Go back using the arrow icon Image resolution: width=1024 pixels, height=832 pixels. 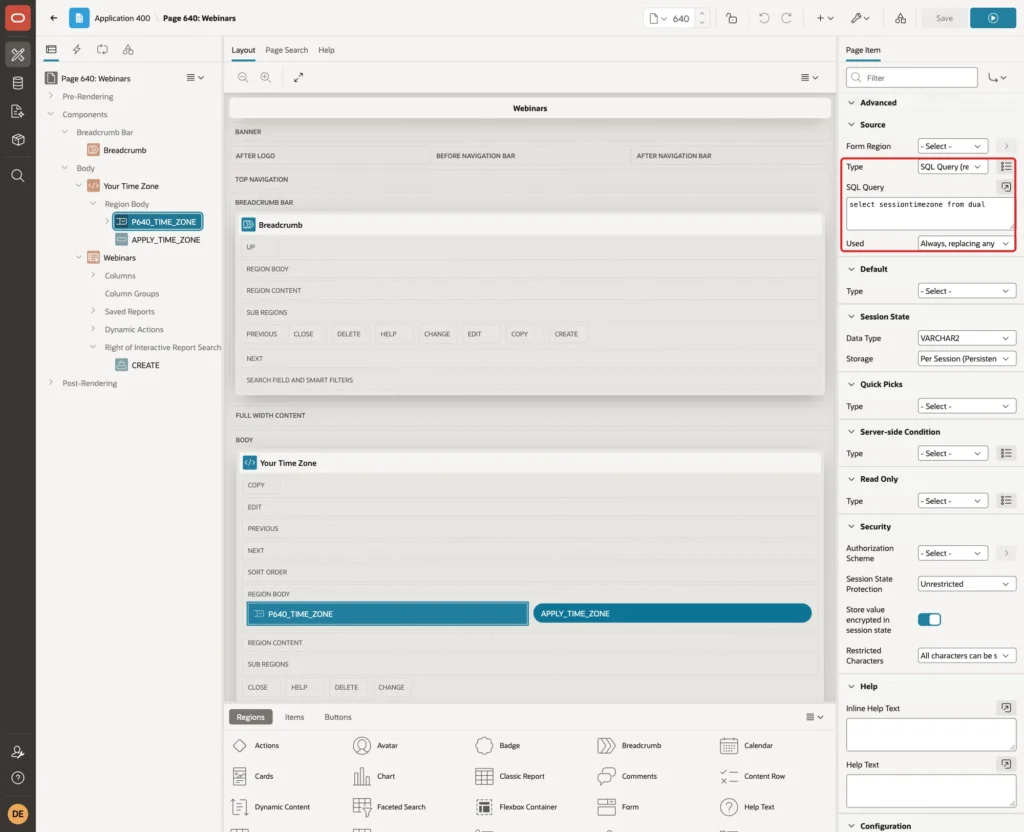click(54, 18)
